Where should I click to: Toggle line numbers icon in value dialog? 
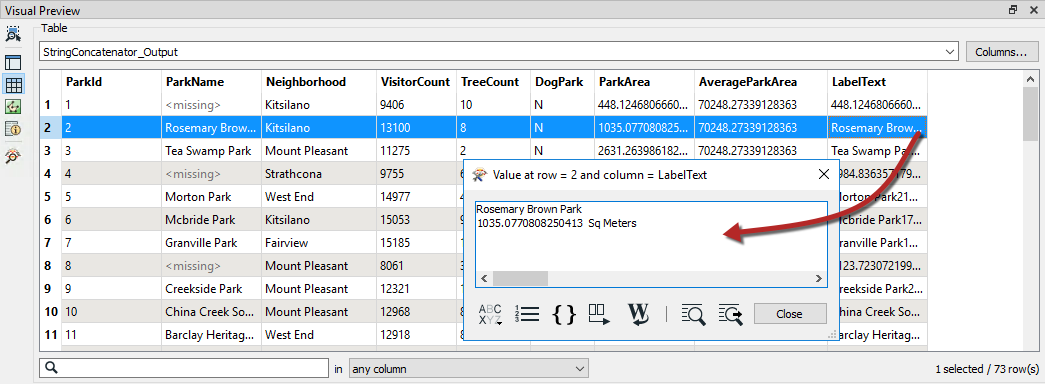(527, 314)
